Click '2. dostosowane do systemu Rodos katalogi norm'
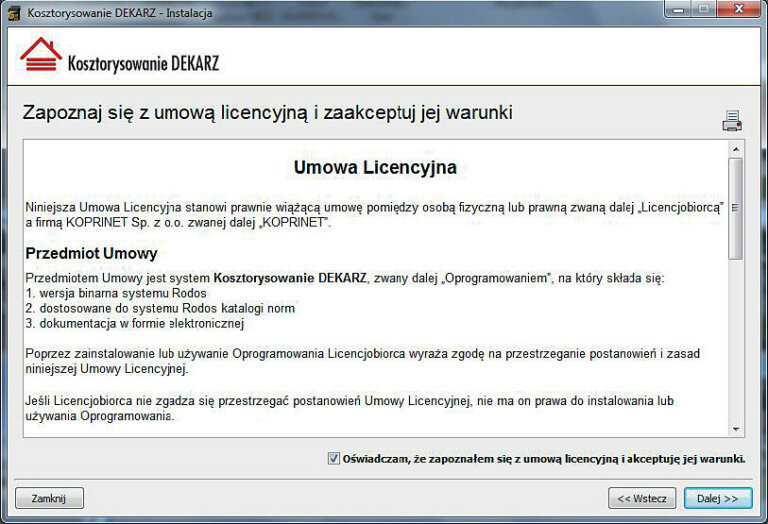This screenshot has width=768, height=524. point(160,309)
